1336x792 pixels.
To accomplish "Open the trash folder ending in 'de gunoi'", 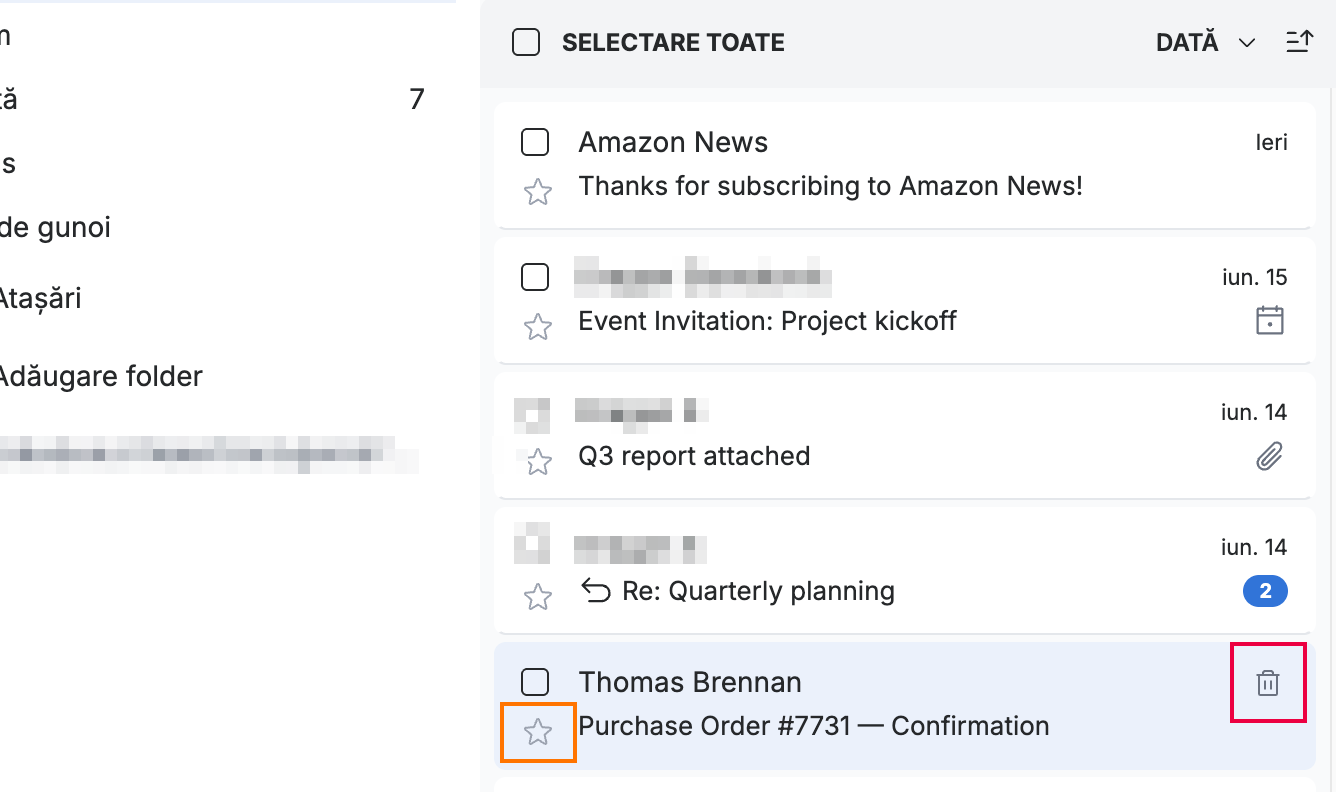I will point(55,228).
